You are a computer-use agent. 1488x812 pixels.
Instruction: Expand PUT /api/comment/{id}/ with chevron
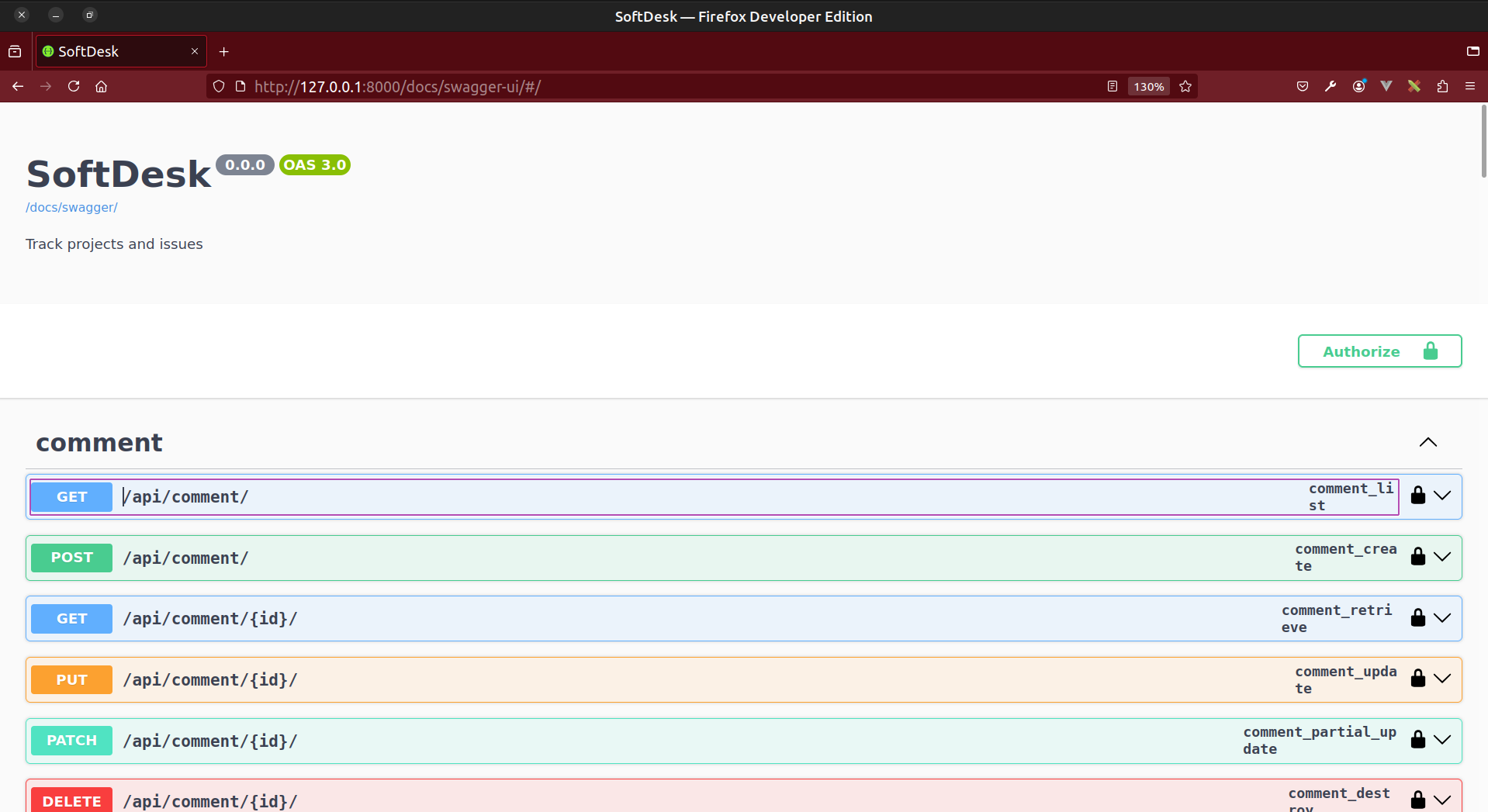tap(1442, 679)
